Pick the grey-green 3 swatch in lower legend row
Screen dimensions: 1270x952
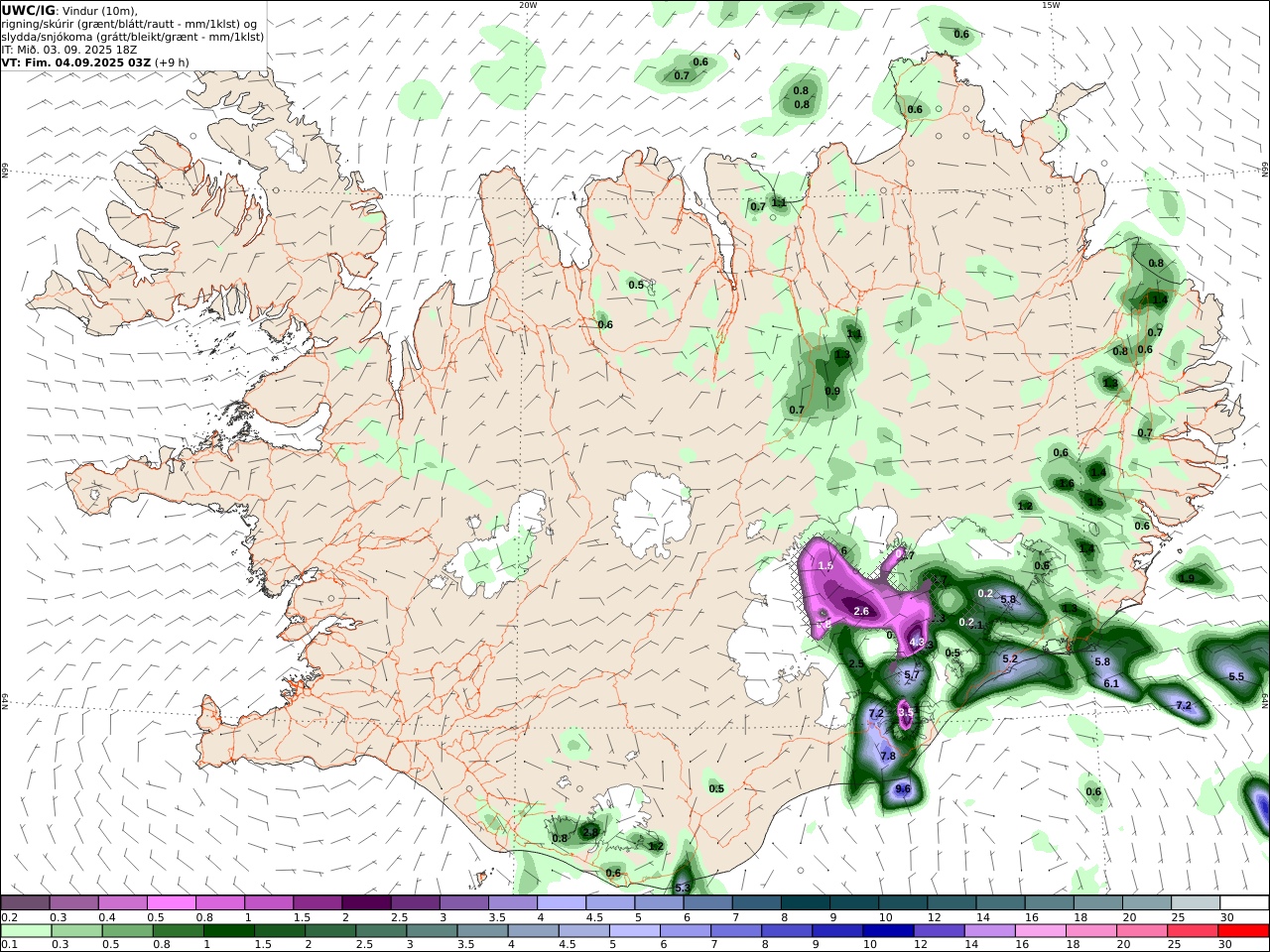(x=434, y=931)
